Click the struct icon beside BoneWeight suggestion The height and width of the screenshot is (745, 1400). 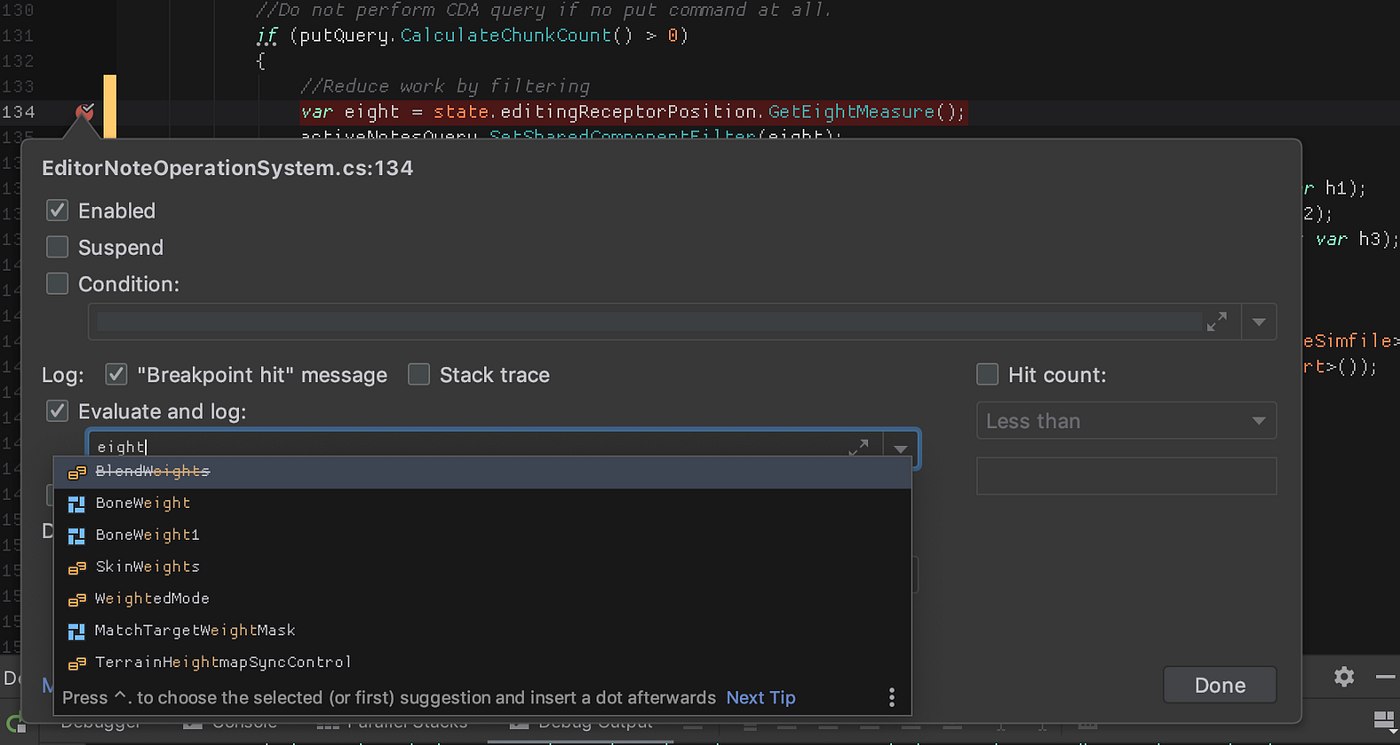[77, 502]
